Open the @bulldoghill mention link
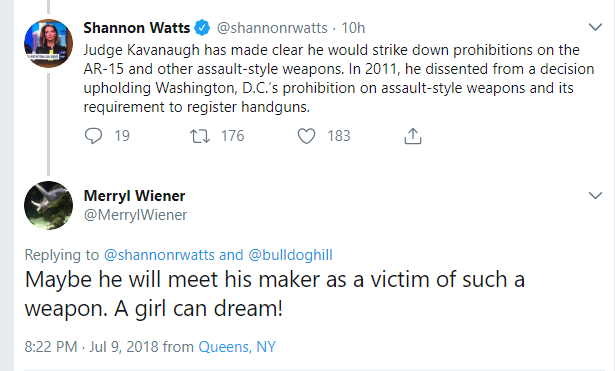Screen dimensions: 615x371 pos(290,255)
